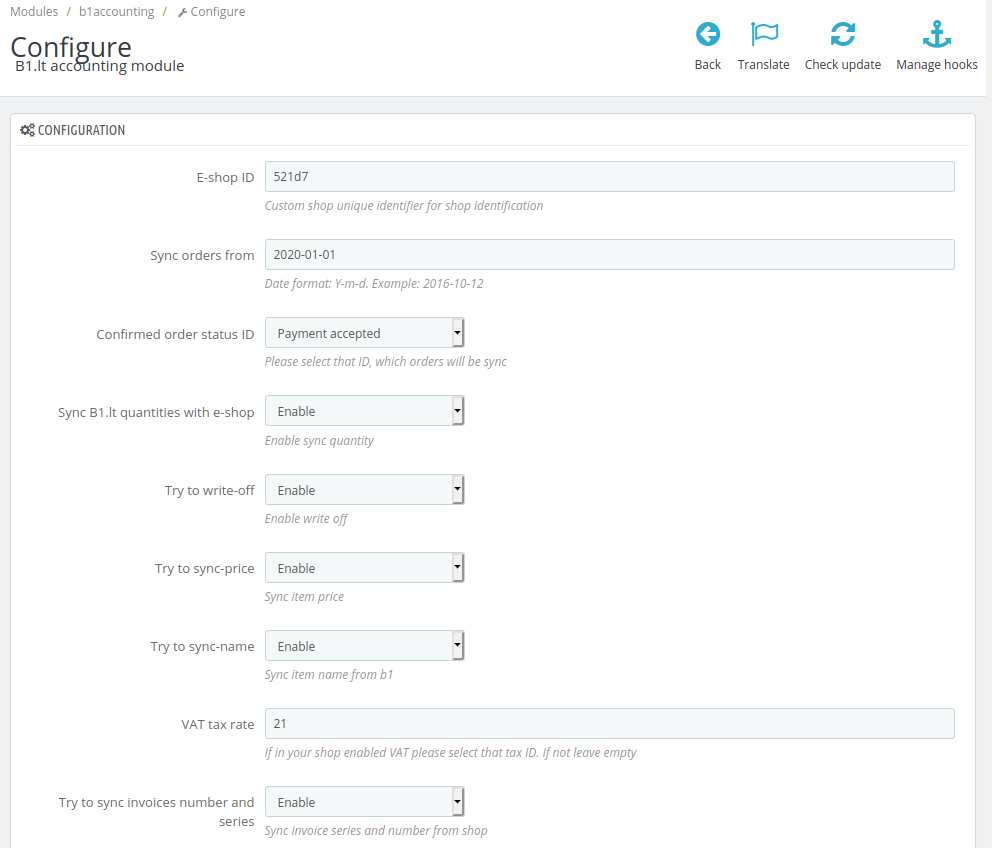The width and height of the screenshot is (992, 848).
Task: Click the Manage hooks label text
Action: click(936, 65)
